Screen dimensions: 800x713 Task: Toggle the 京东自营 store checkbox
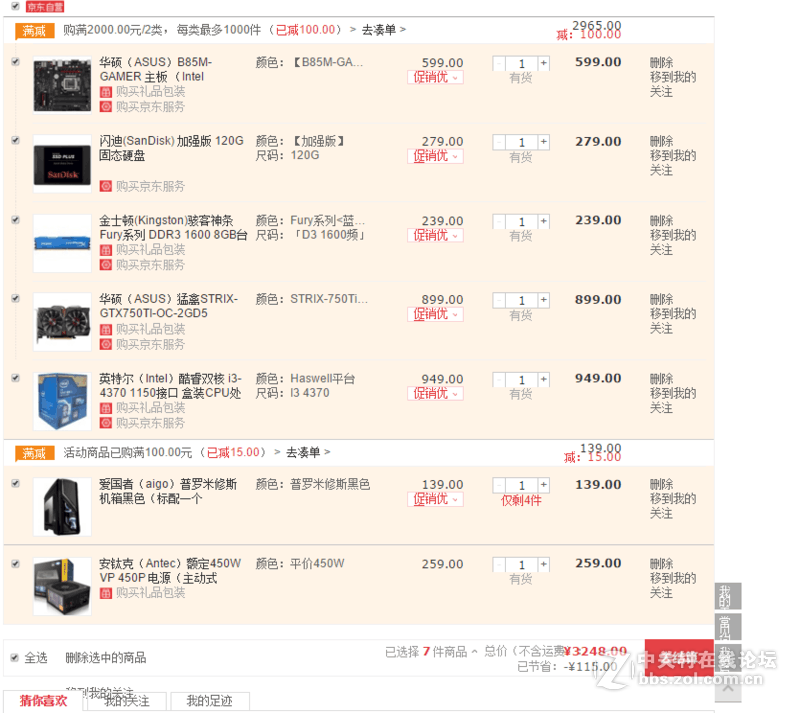15,6
